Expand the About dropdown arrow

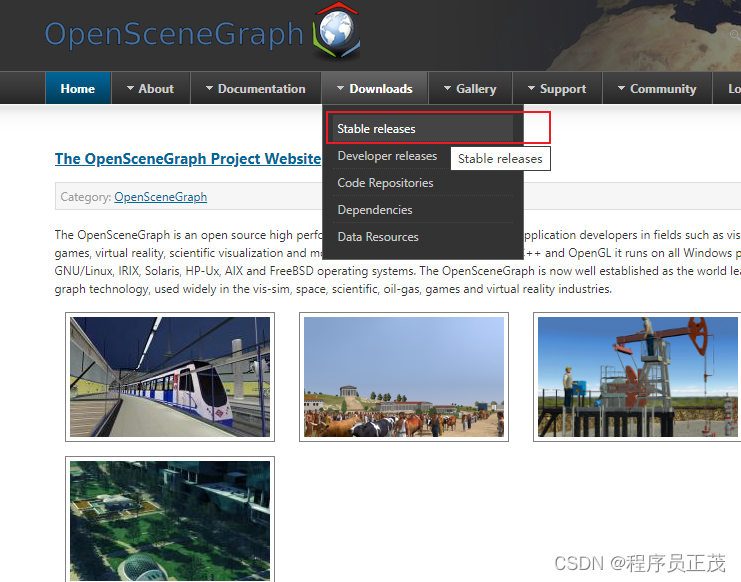(x=130, y=88)
